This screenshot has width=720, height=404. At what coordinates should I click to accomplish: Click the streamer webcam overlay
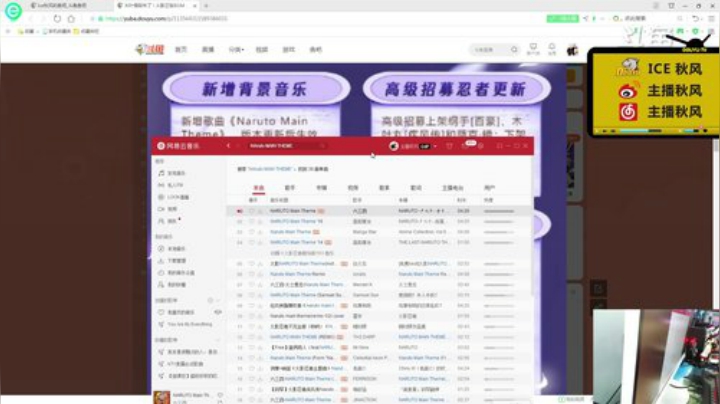click(656, 357)
